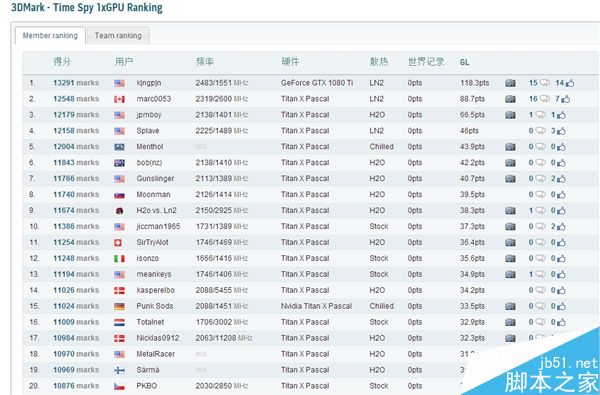Click 3DMark Time Spy 1xGPU Ranking heading
600x395 pixels.
coord(87,8)
